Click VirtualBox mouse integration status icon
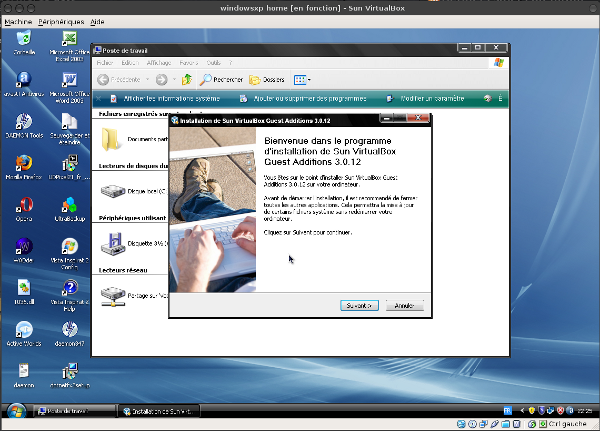Screen dimensions: 600x431 point(532,424)
